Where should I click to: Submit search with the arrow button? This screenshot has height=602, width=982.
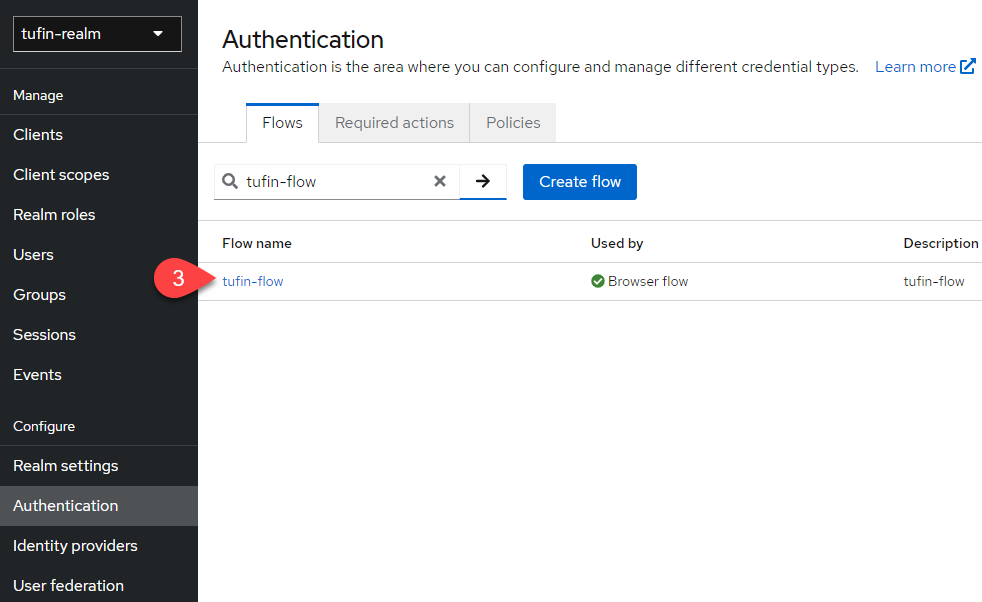483,182
